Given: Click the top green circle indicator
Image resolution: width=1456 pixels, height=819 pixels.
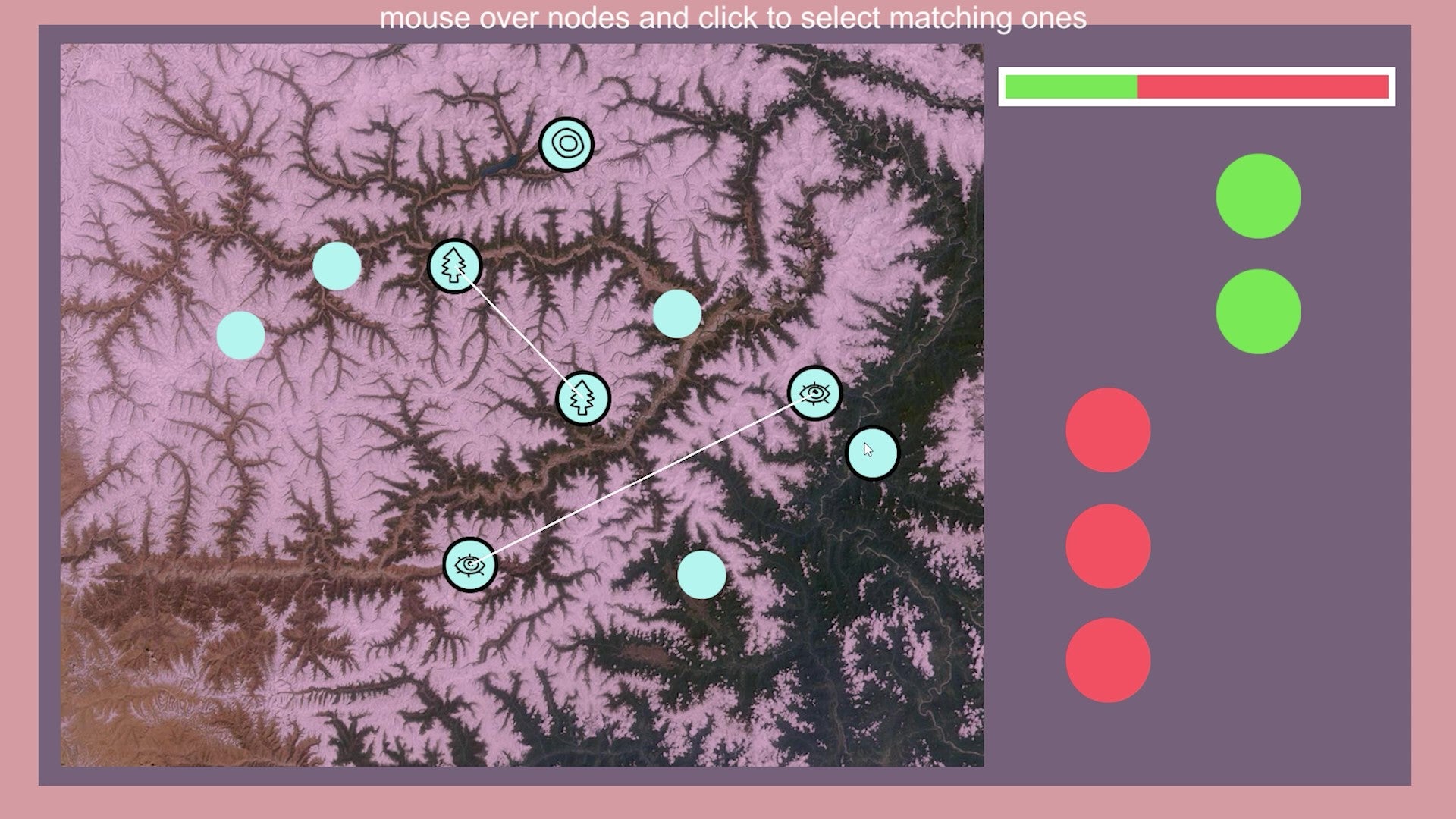Looking at the screenshot, I should (x=1257, y=196).
